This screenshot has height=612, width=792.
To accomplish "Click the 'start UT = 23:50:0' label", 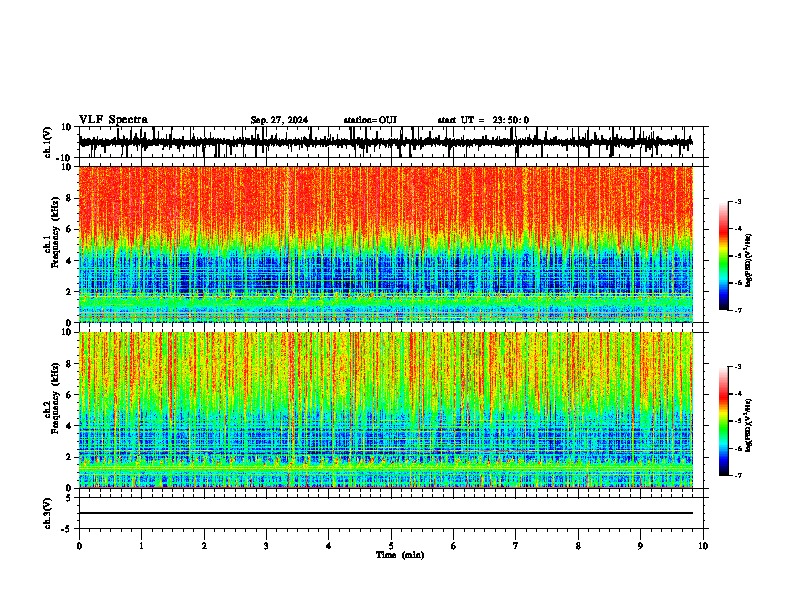I will 483,120.
